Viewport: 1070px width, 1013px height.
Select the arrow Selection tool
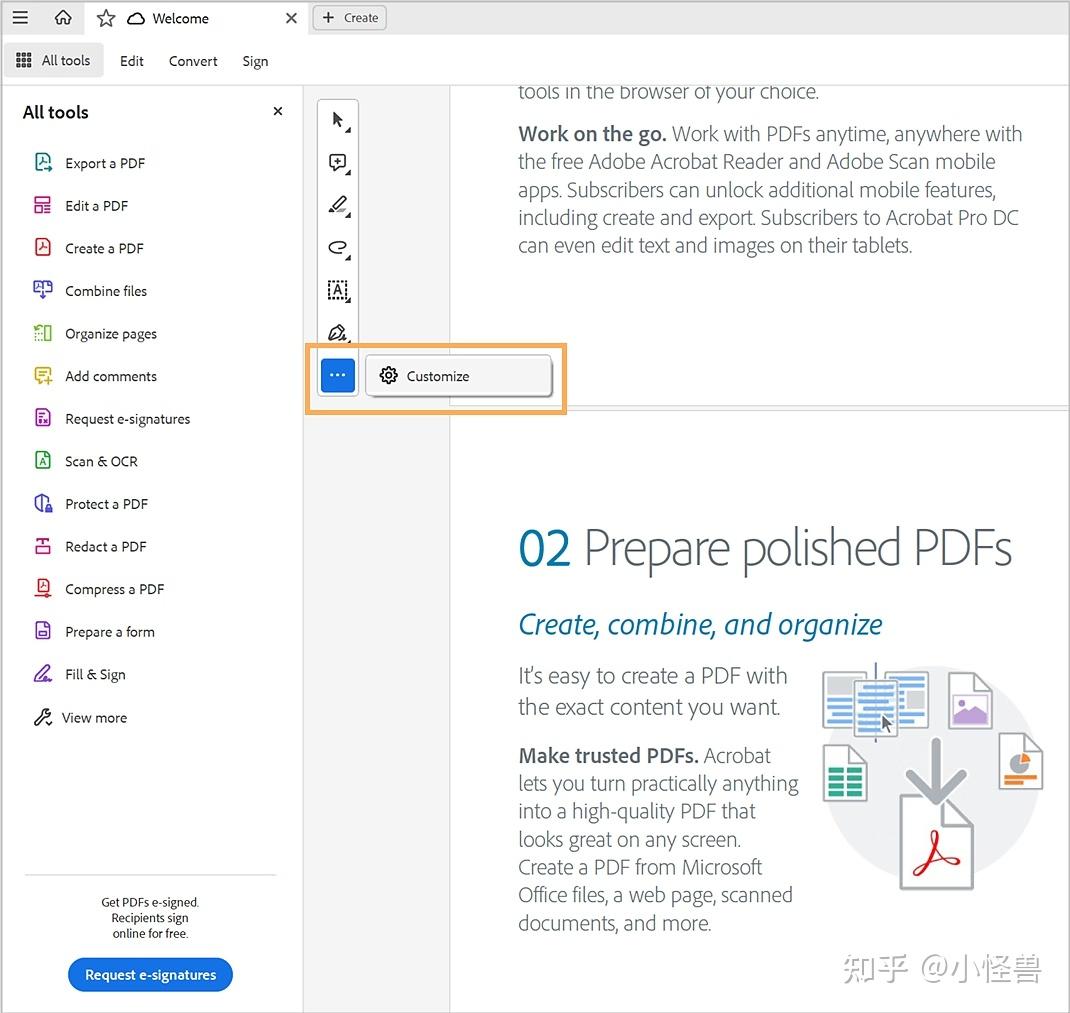click(335, 118)
